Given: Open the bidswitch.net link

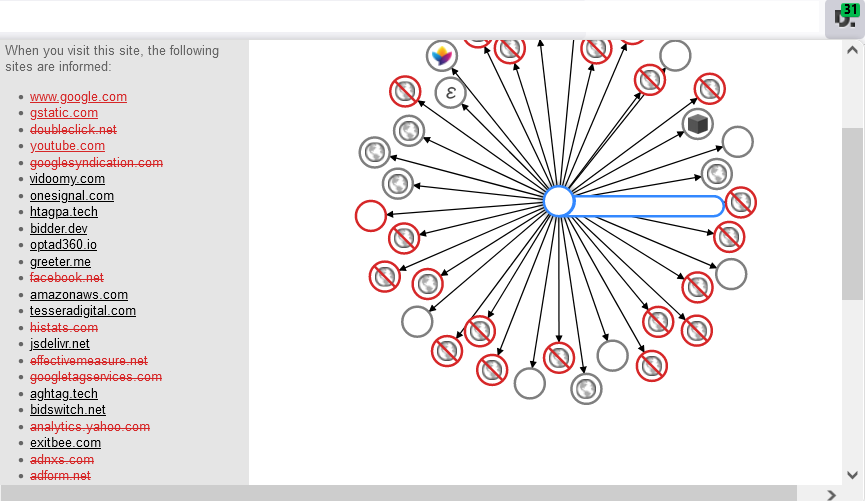Looking at the screenshot, I should pos(68,409).
